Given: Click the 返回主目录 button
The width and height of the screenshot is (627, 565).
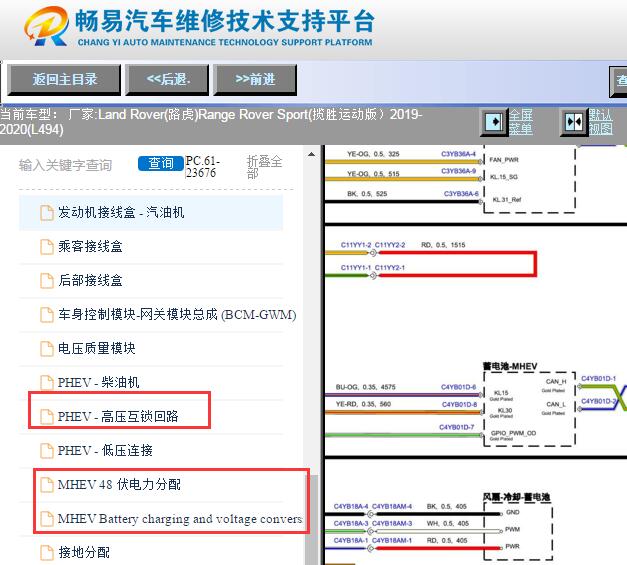Looking at the screenshot, I should coord(64,80).
